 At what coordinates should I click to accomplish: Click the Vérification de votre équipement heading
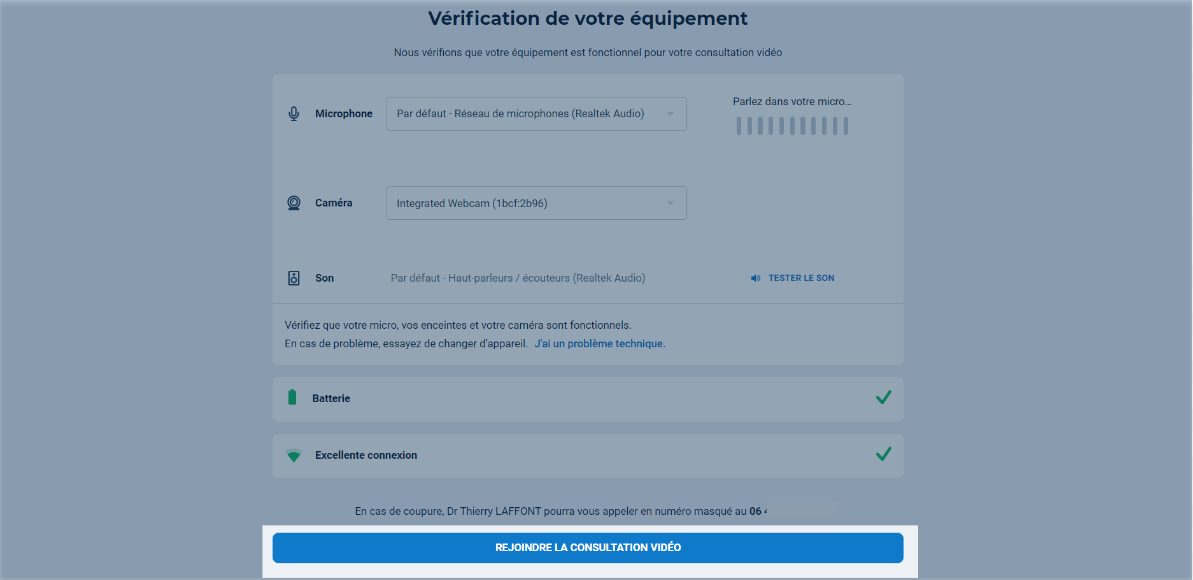click(x=588, y=19)
